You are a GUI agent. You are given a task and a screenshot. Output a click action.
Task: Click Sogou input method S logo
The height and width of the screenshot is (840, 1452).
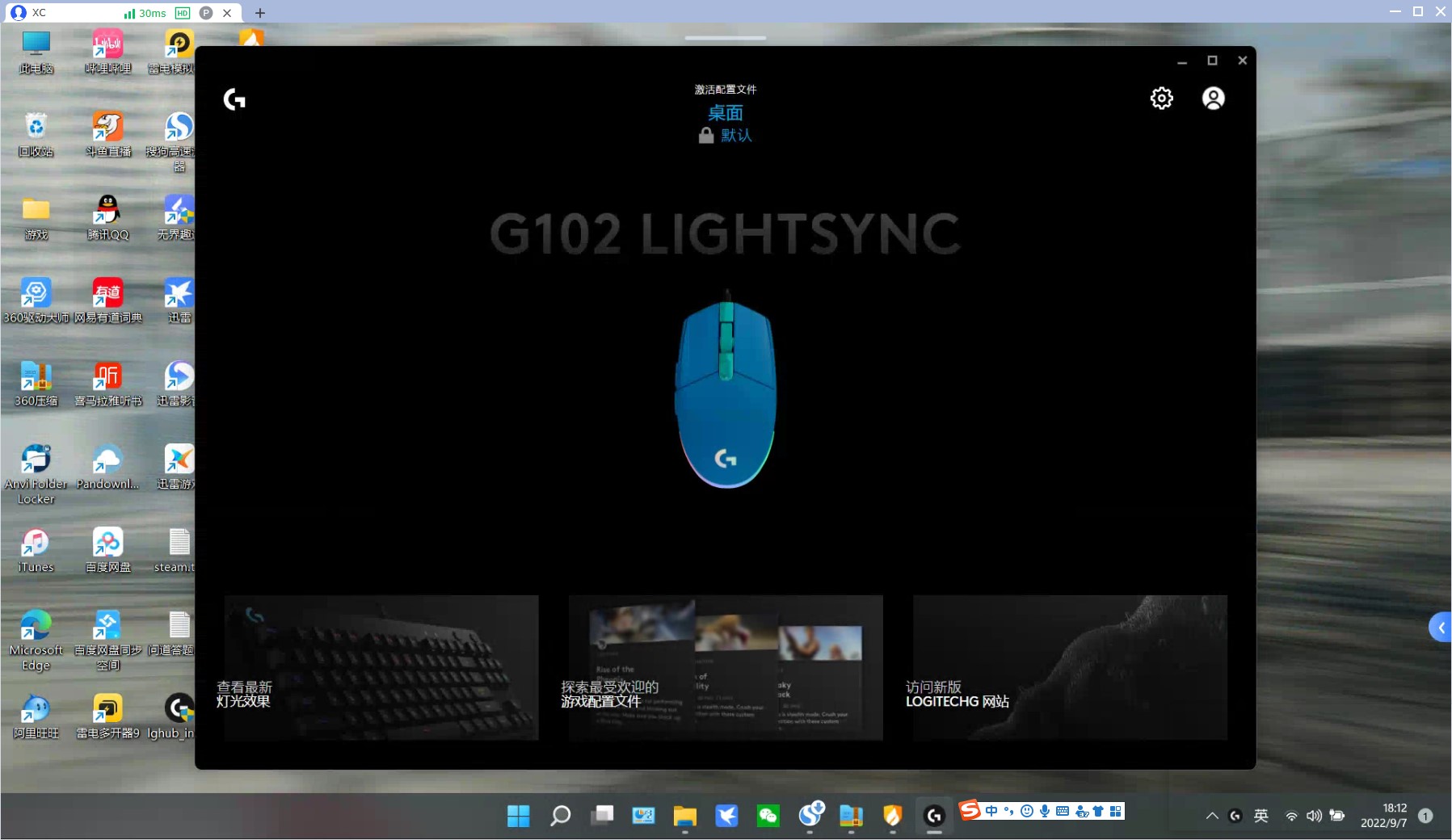[x=970, y=809]
